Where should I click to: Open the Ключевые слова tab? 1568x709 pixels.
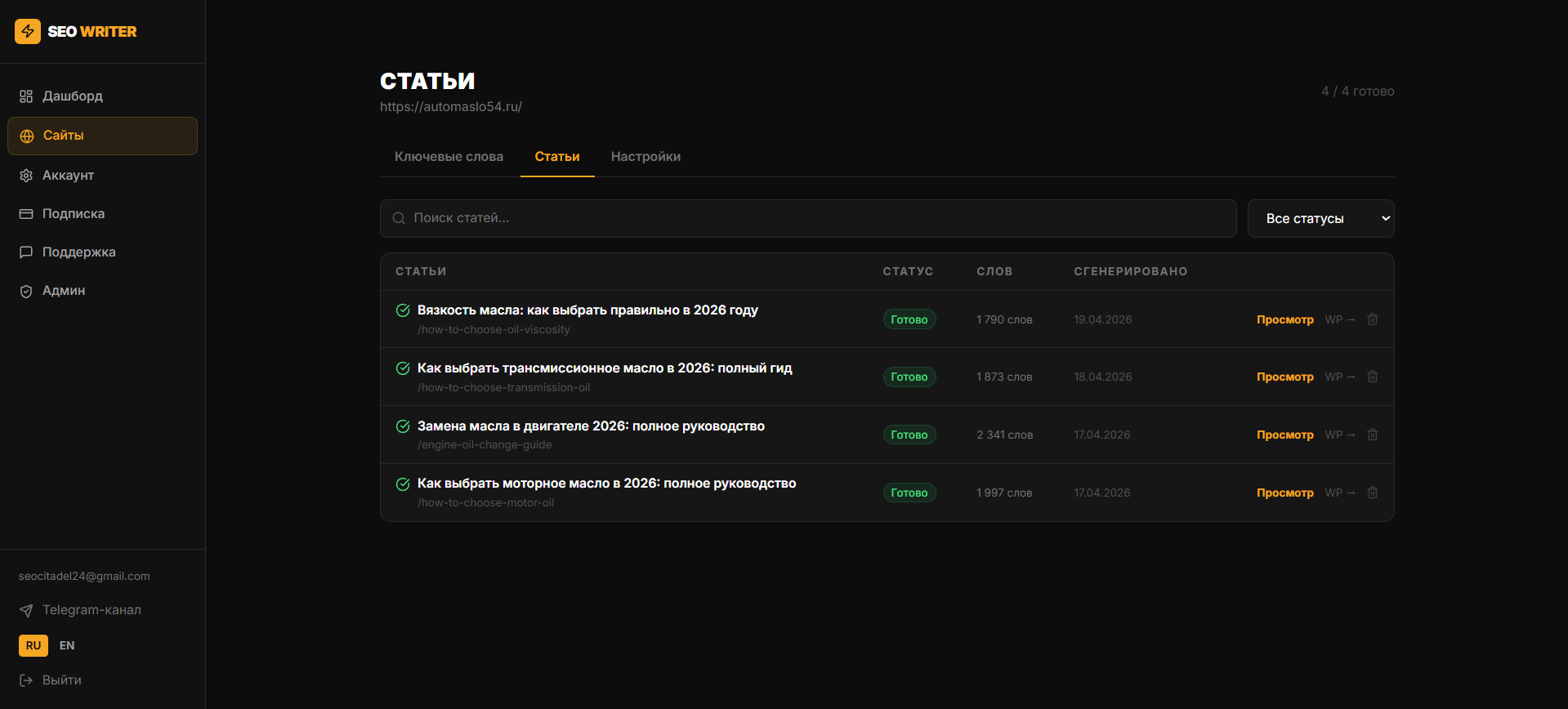pyautogui.click(x=449, y=157)
